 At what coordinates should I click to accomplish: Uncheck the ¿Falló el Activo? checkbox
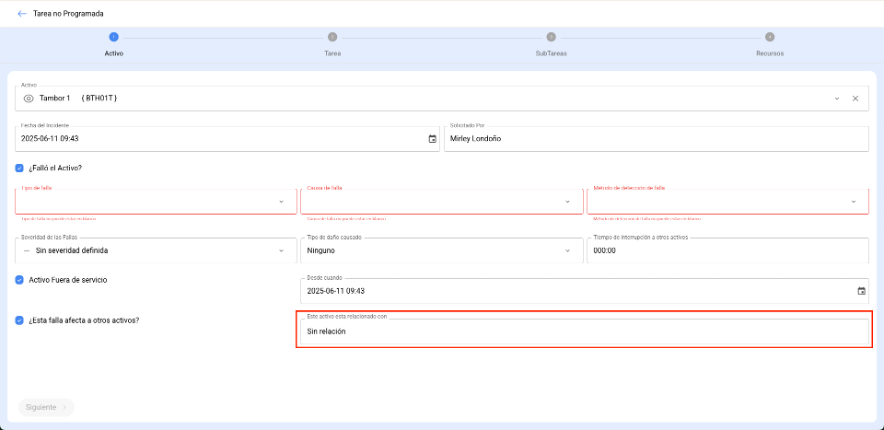tap(20, 168)
